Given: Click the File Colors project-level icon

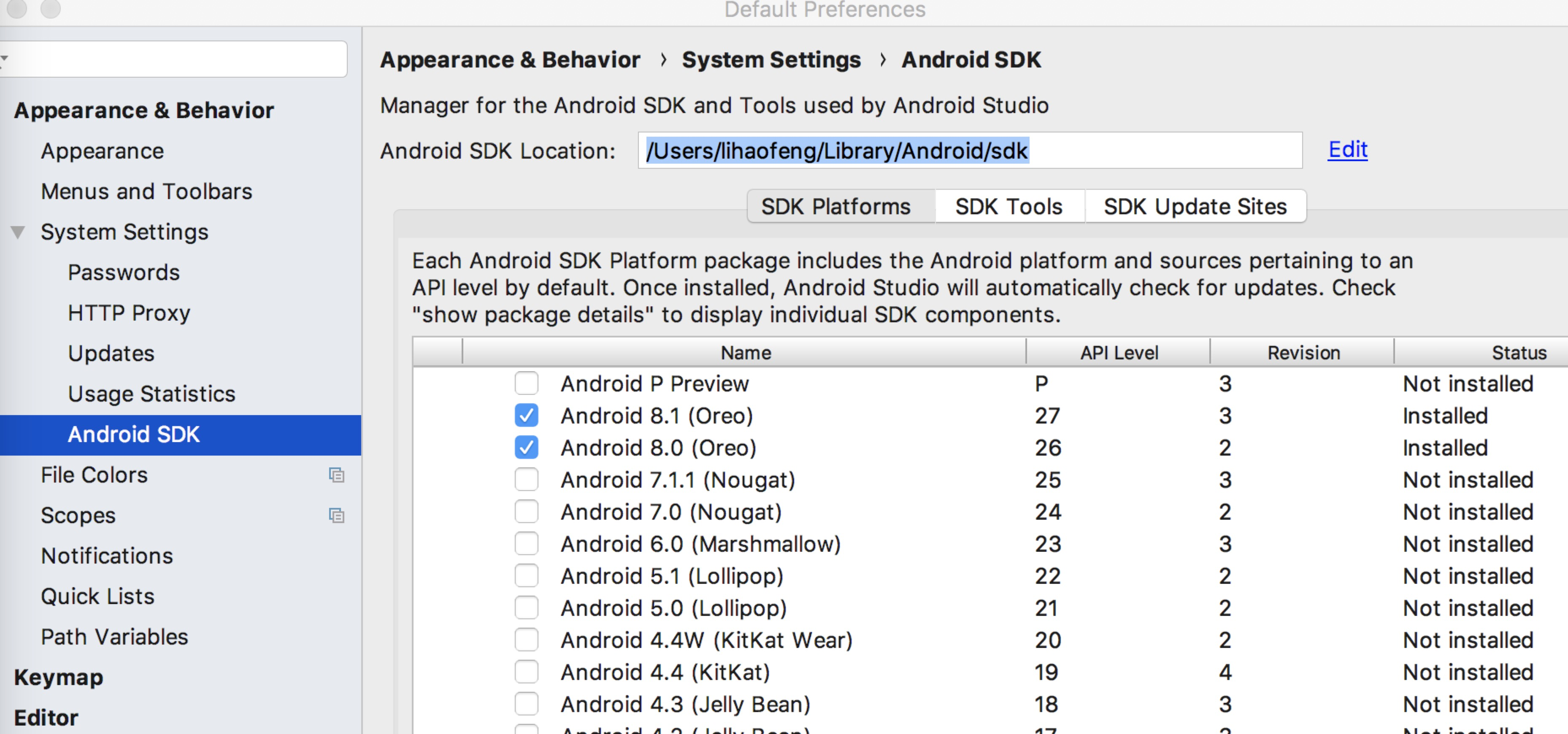Looking at the screenshot, I should click(337, 475).
